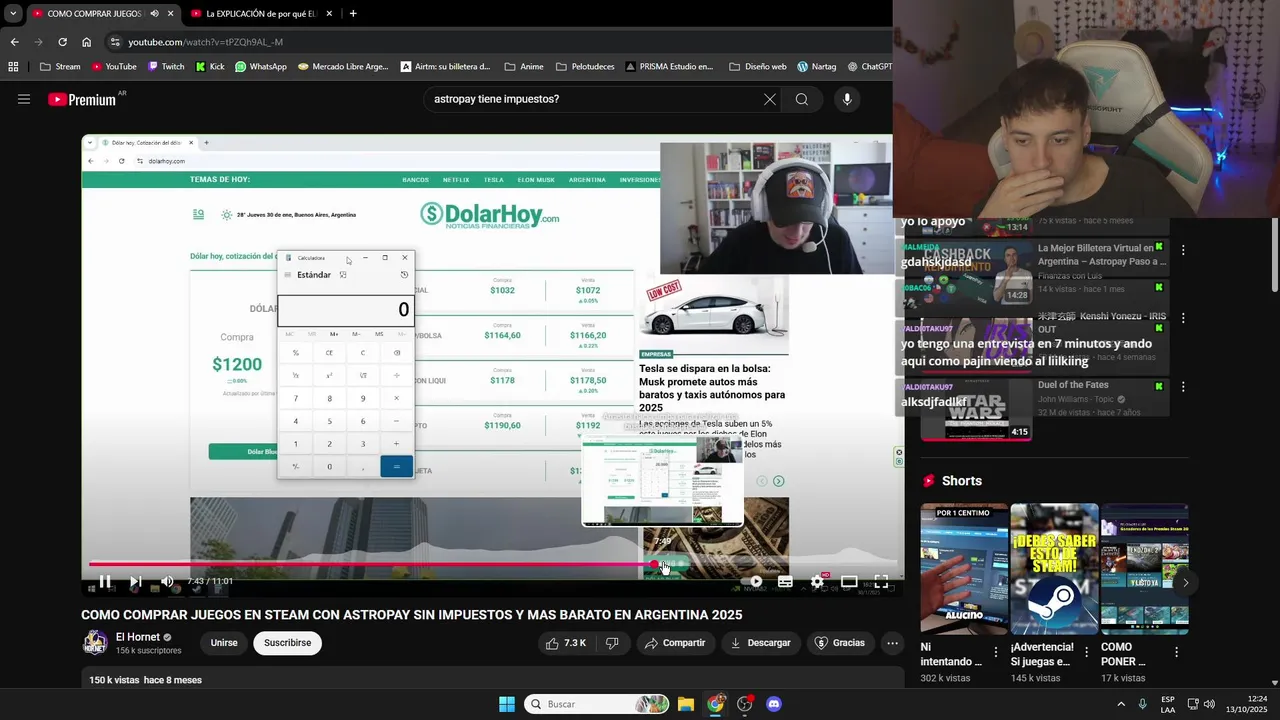
Task: Open OBS Studio from taskbar
Action: (744, 704)
